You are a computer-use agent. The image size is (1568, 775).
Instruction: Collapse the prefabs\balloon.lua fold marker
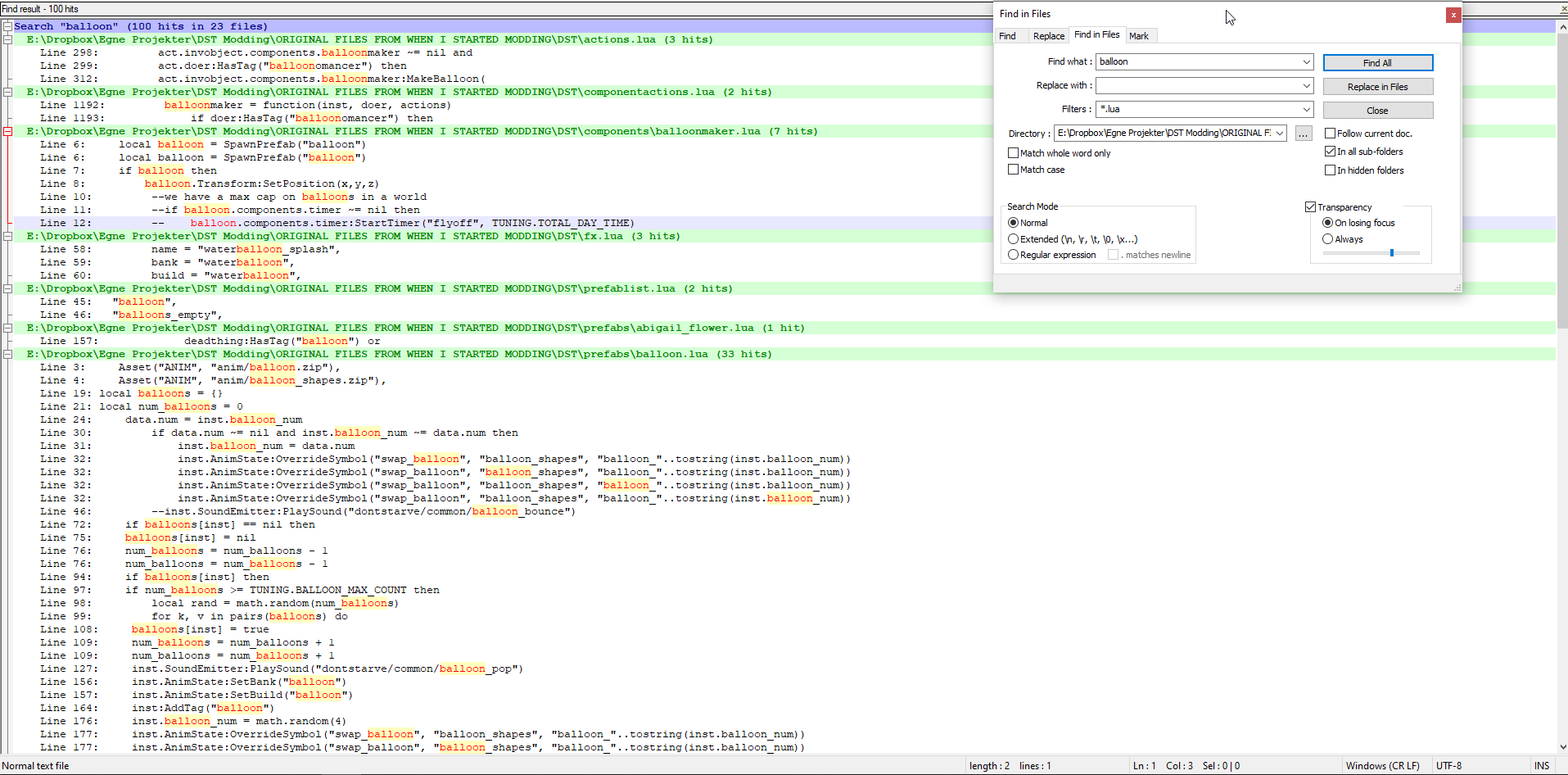point(7,354)
